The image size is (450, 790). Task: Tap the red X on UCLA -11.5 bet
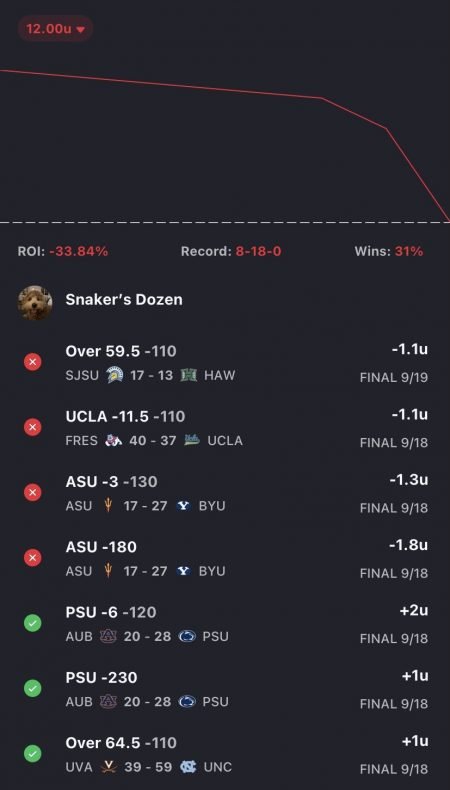pos(33,427)
